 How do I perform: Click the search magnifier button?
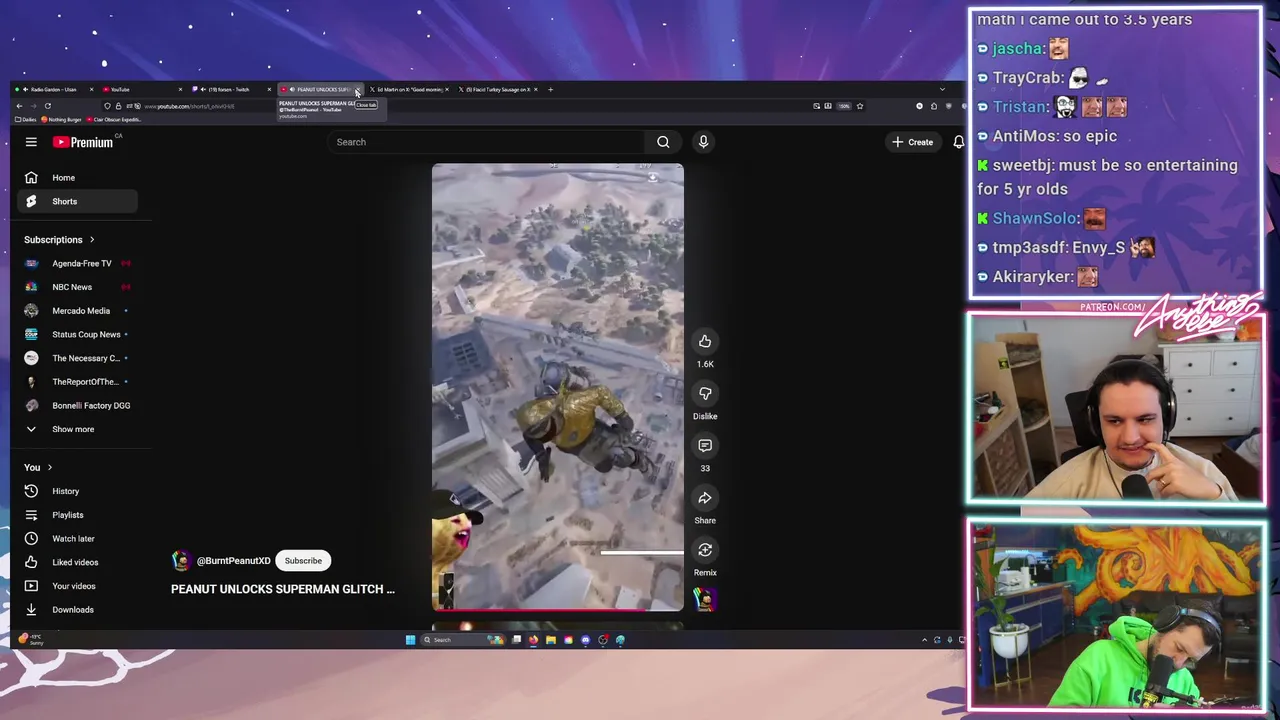[663, 142]
